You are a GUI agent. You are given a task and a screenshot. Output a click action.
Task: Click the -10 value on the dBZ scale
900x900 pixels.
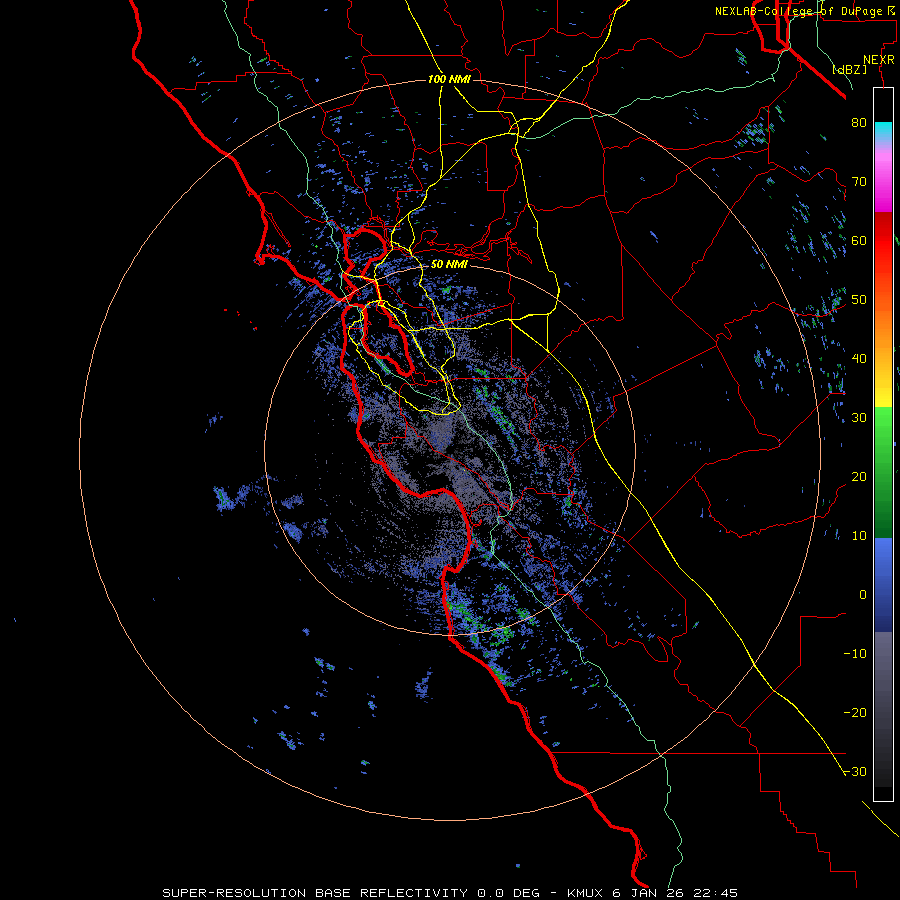pos(855,654)
